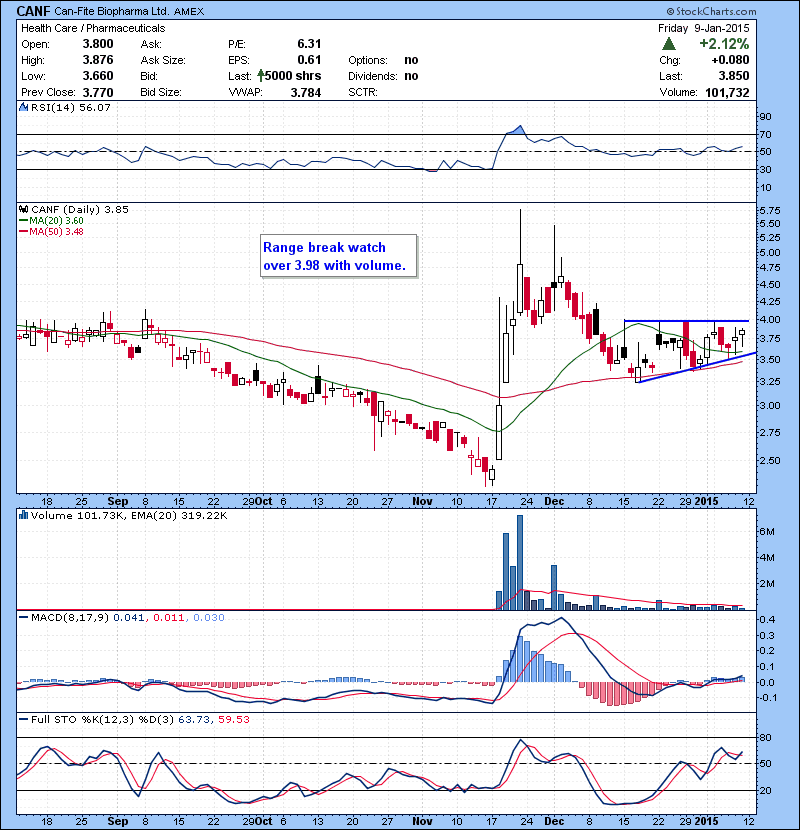This screenshot has width=800, height=830.
Task: Click the 'Dec' label on price chart axis
Action: pos(554,501)
